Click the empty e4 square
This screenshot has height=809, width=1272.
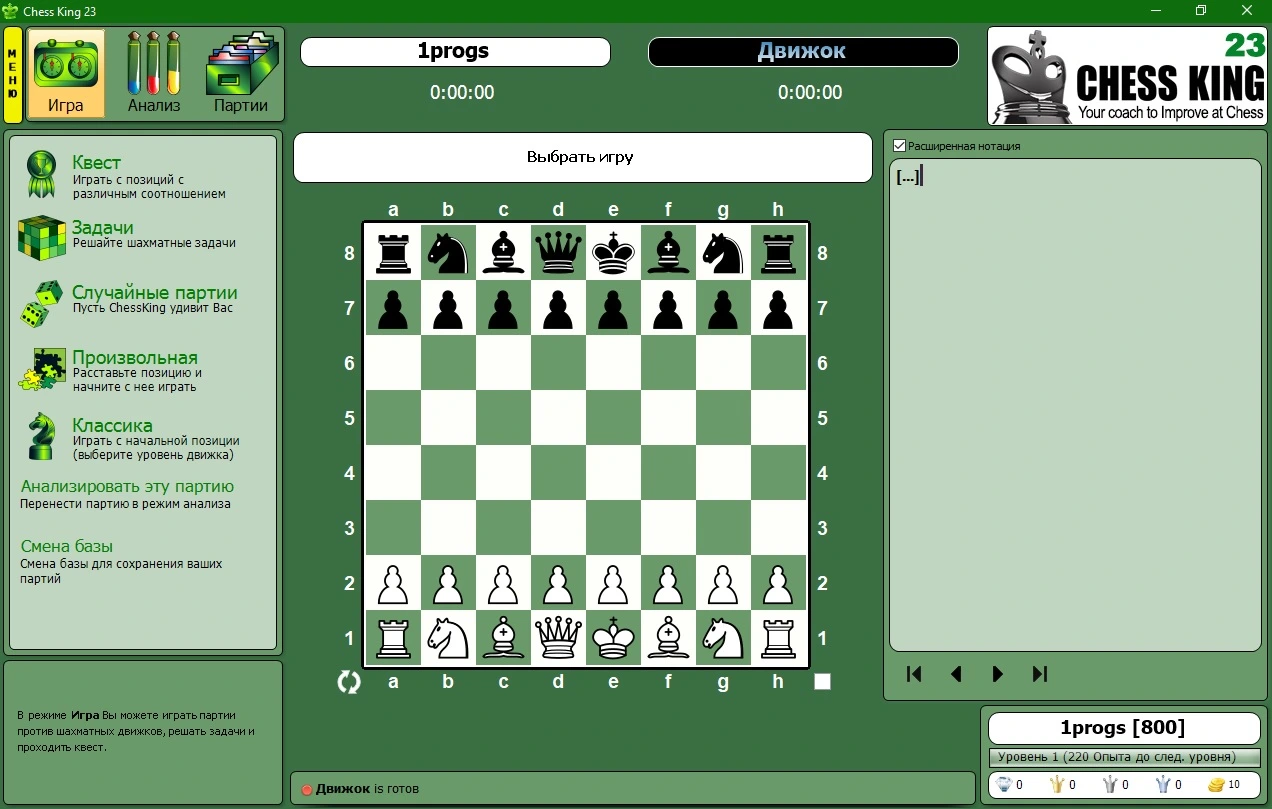613,473
